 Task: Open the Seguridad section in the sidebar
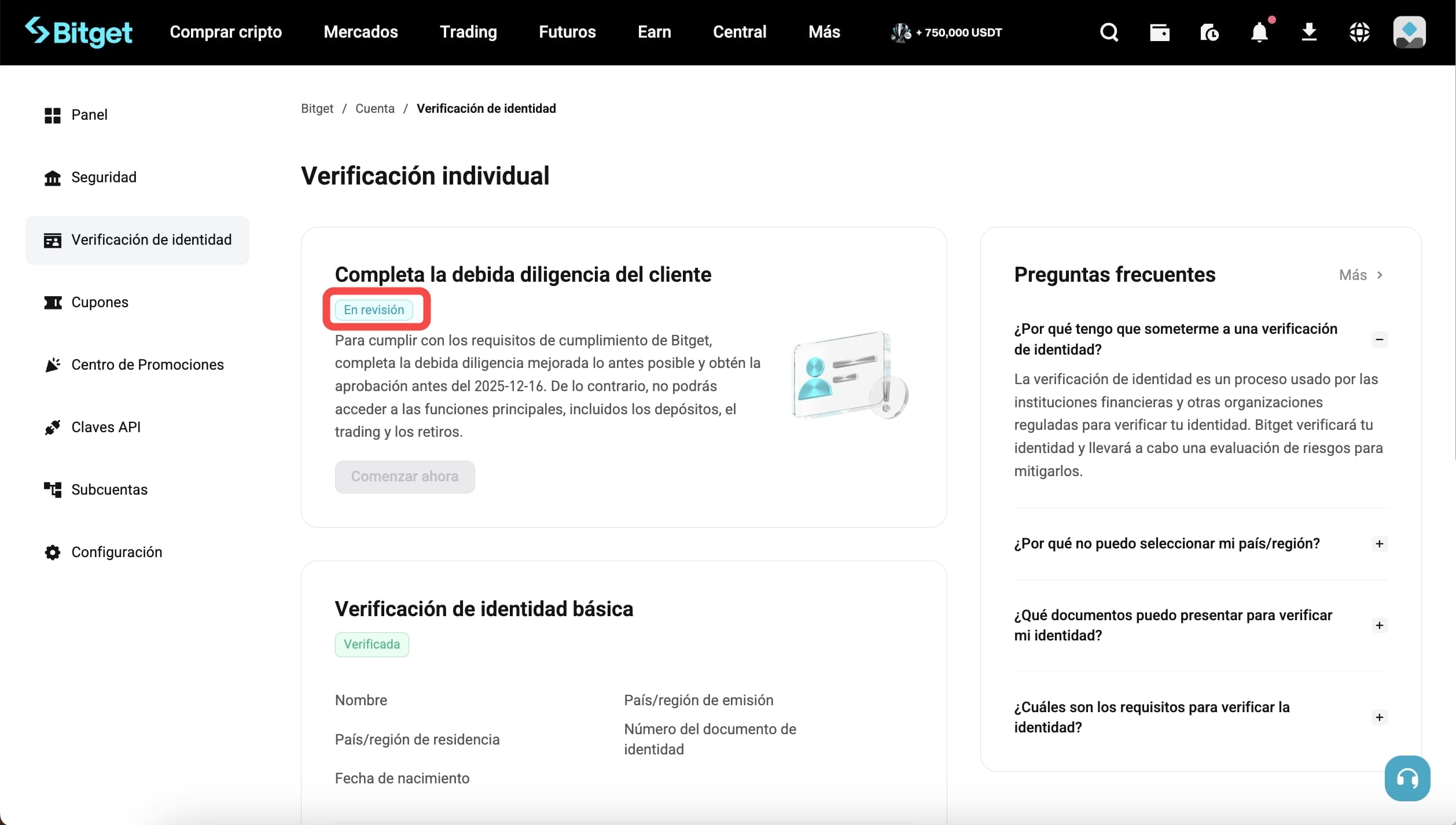(104, 177)
